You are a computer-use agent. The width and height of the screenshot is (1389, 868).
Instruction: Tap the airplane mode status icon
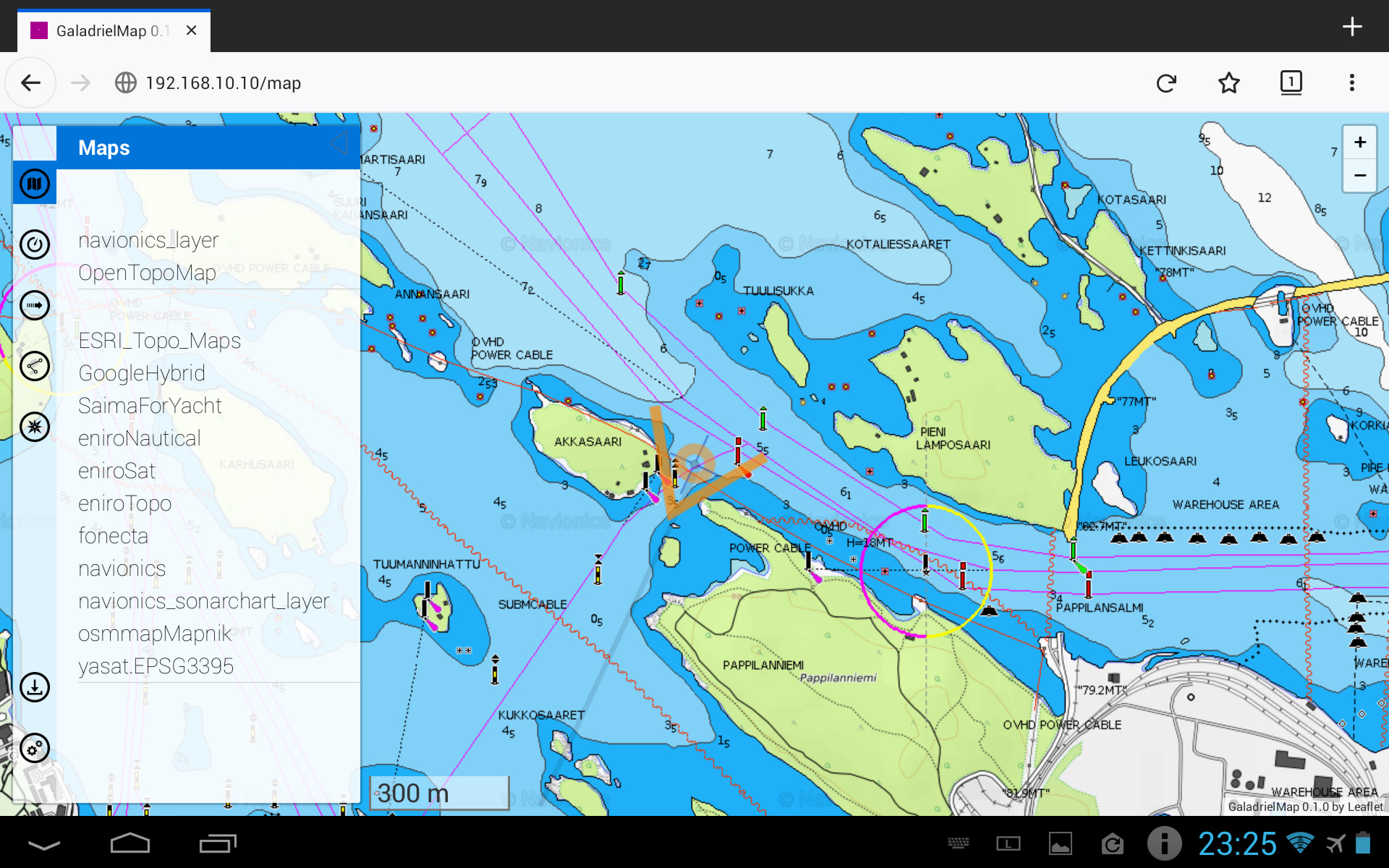(1335, 843)
